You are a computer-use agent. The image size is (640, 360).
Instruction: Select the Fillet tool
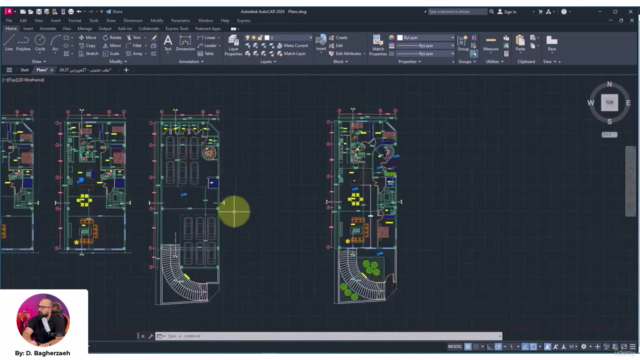tap(134, 46)
